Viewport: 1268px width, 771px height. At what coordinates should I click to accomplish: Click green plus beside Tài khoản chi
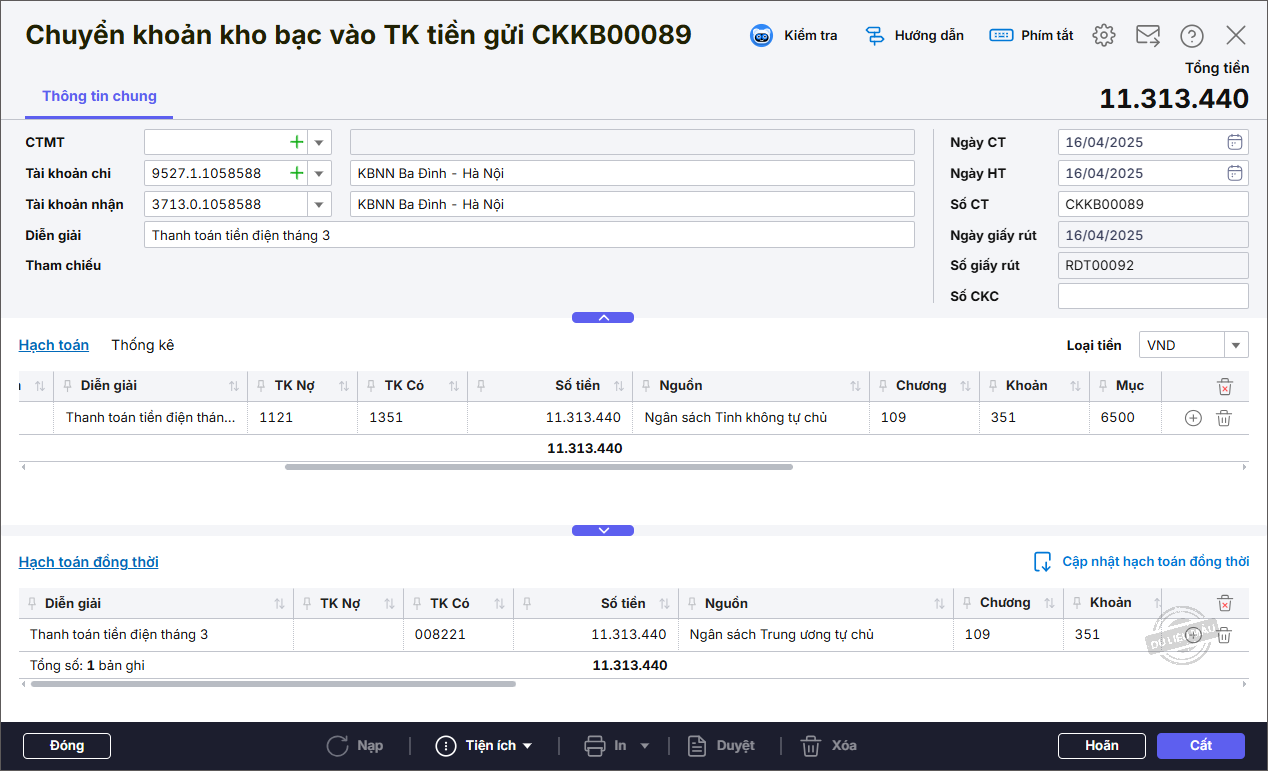[296, 173]
